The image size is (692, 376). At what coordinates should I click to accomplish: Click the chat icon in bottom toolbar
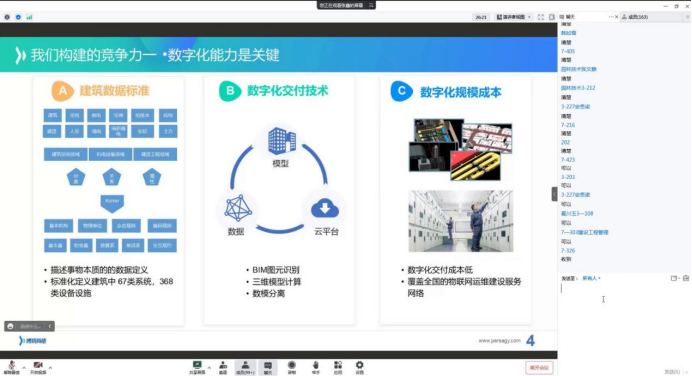point(268,367)
